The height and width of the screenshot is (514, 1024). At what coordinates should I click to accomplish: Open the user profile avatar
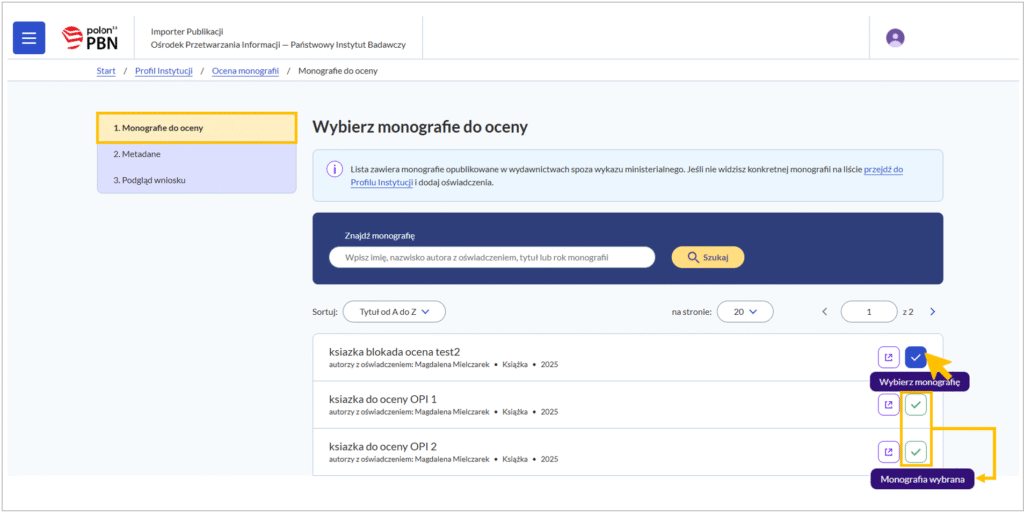coord(895,38)
